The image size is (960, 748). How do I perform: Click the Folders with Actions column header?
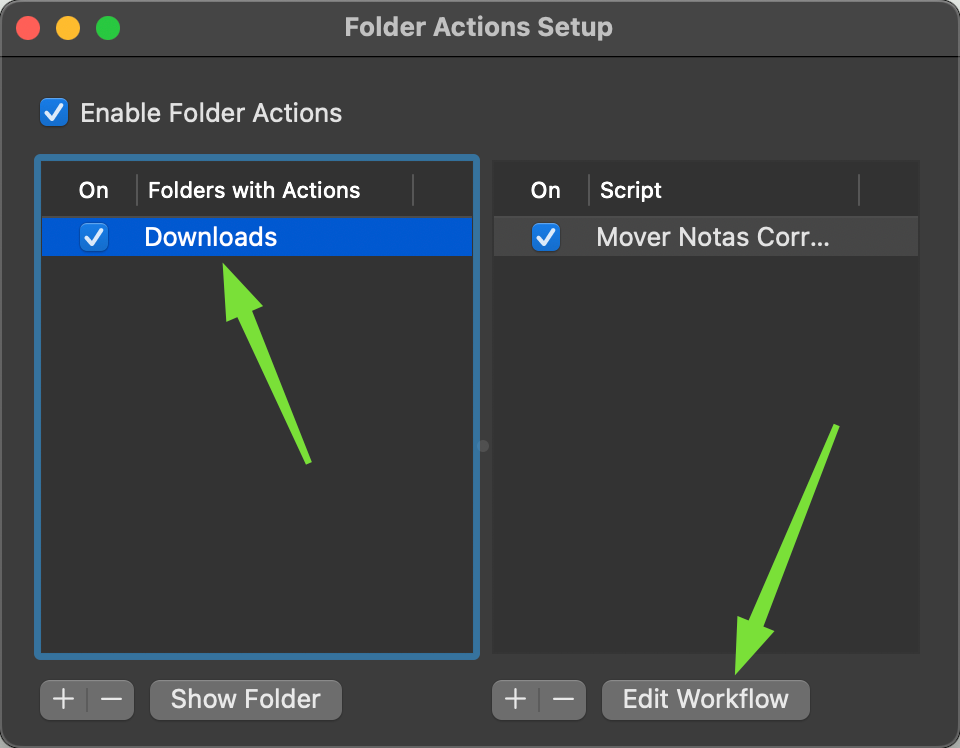point(254,190)
